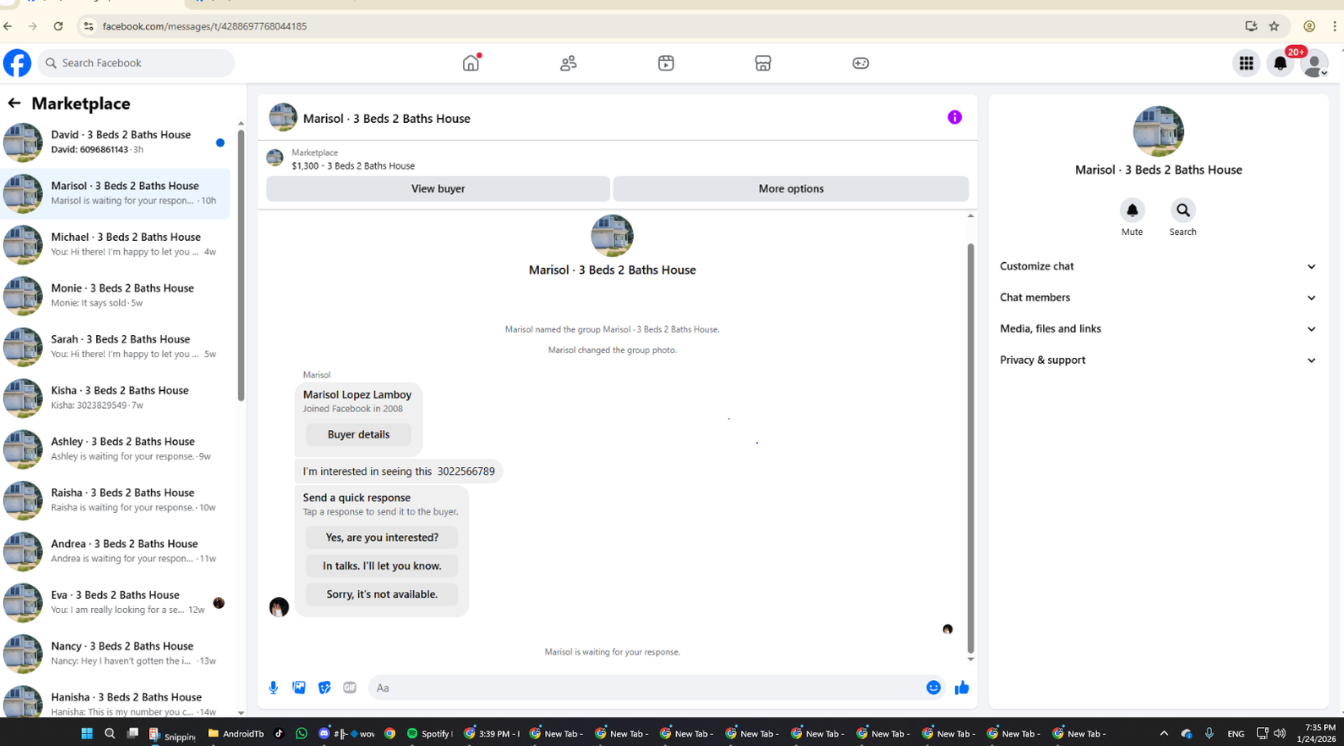The height and width of the screenshot is (746, 1344).
Task: Send a voice clip with the microphone icon
Action: (x=273, y=688)
